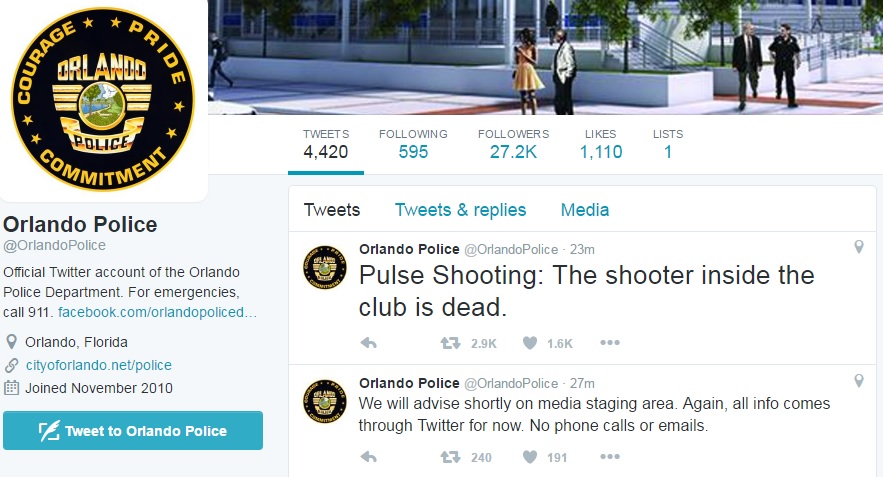Select the Tweets tab

(x=332, y=210)
